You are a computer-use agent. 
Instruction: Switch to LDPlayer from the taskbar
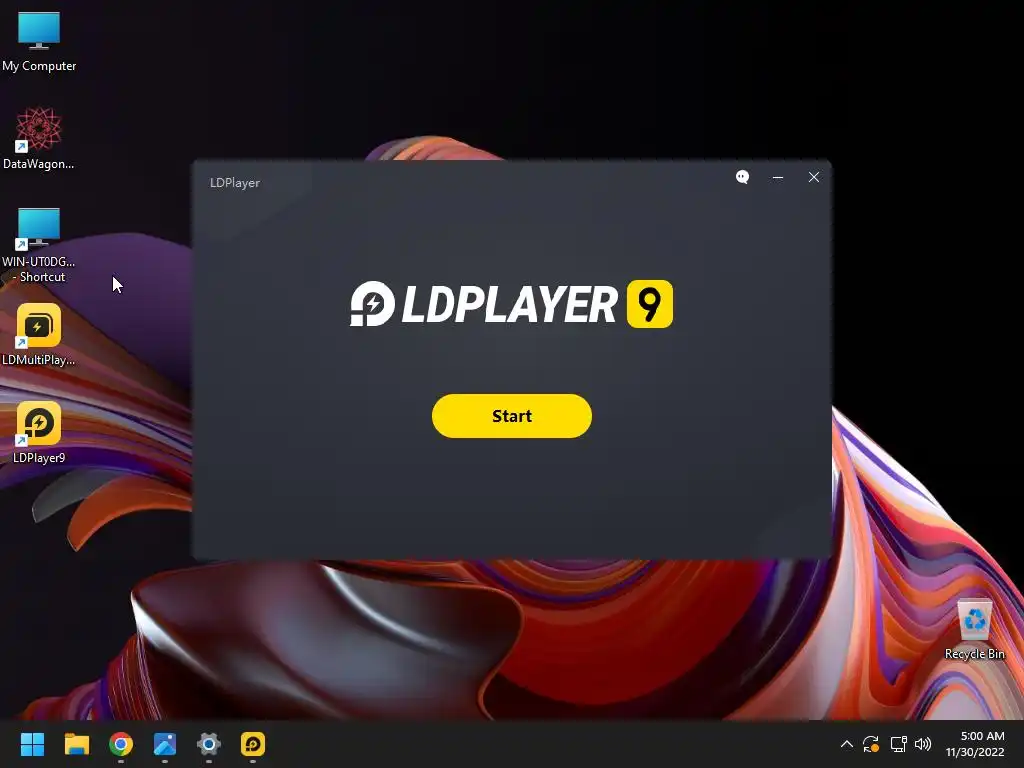(x=253, y=744)
